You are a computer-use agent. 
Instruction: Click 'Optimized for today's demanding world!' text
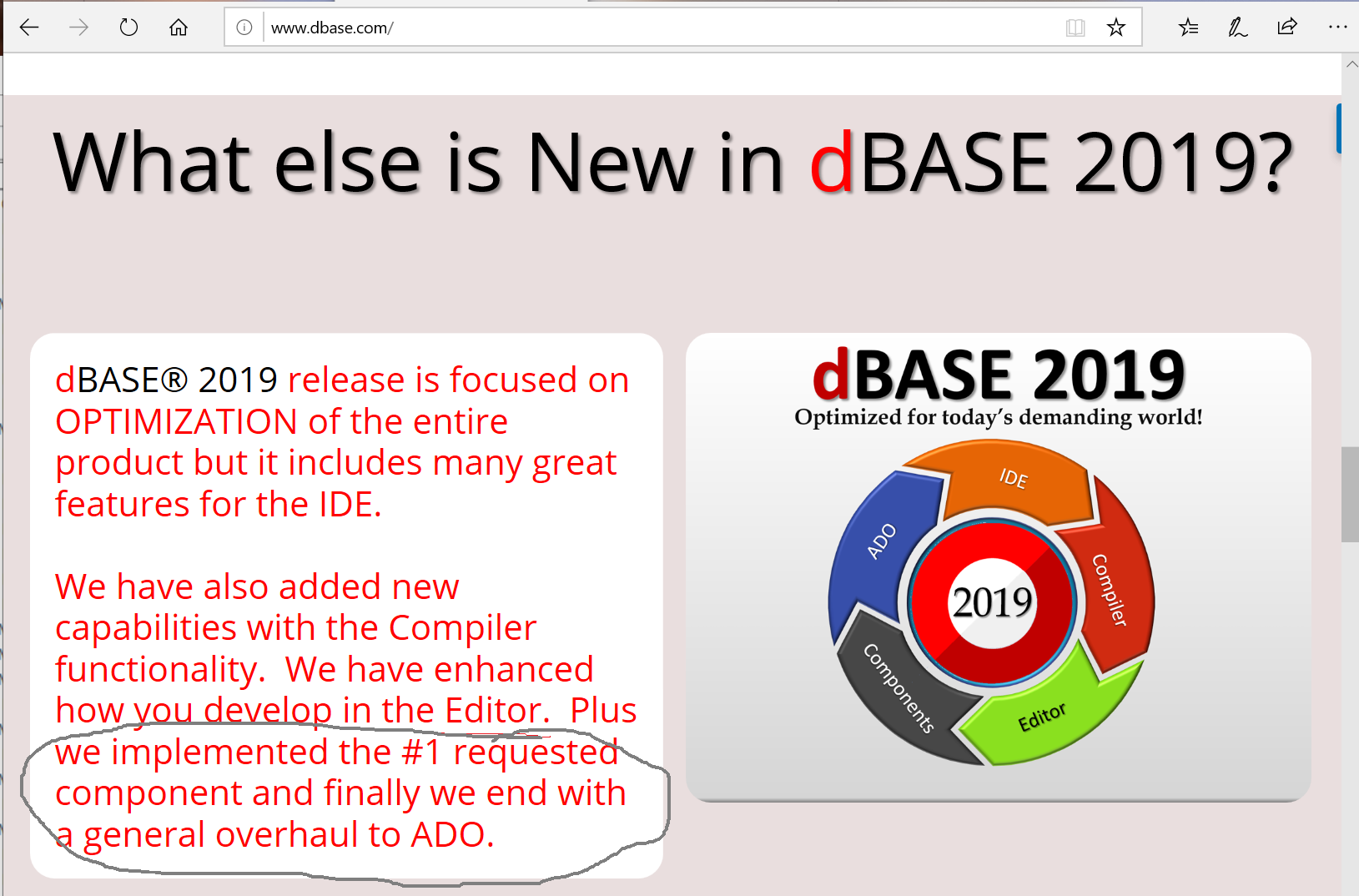(999, 416)
